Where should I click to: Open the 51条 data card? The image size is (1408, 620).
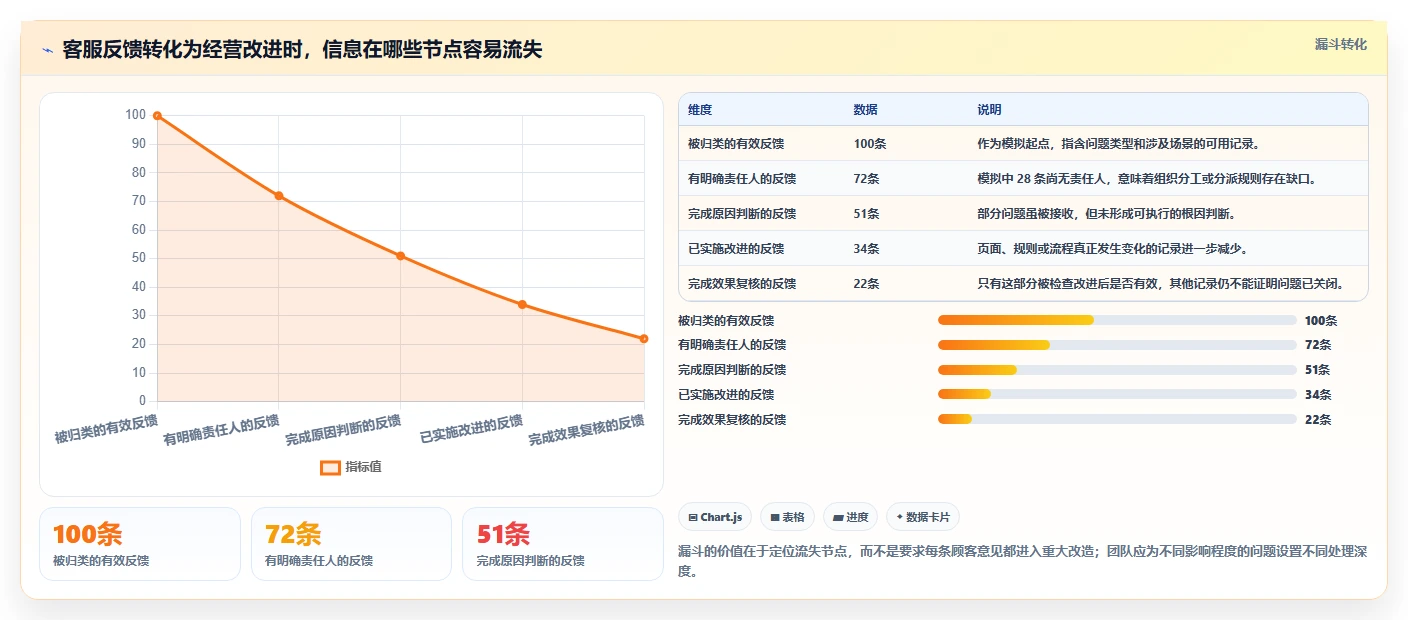point(563,544)
